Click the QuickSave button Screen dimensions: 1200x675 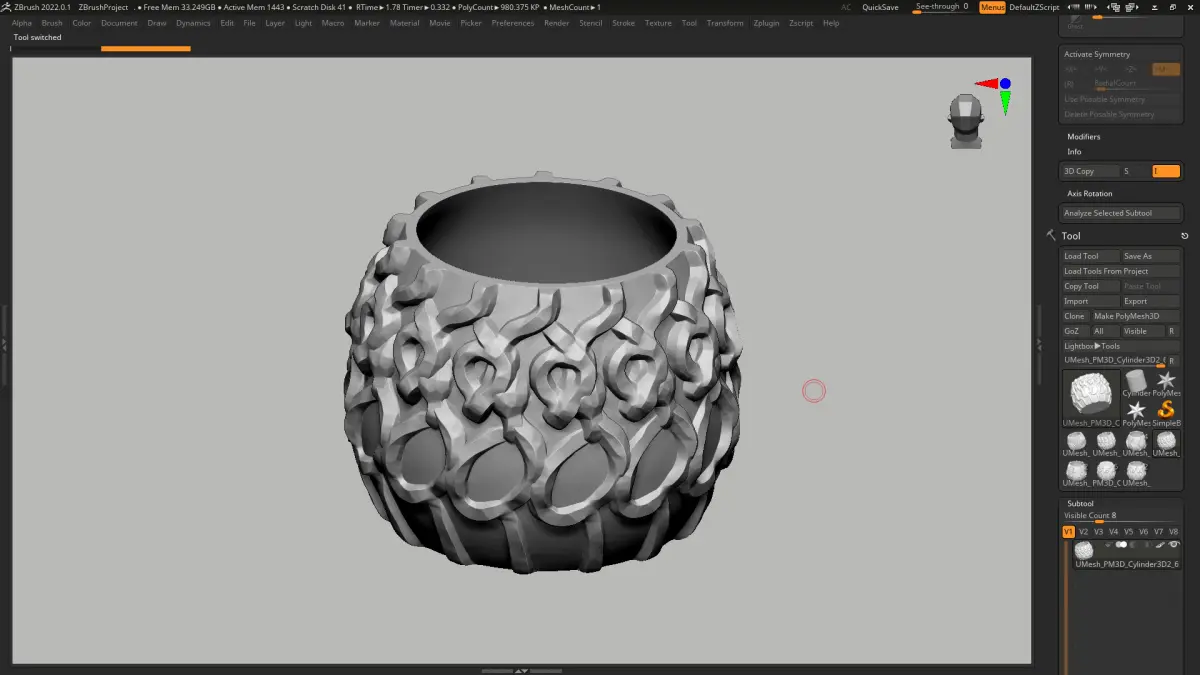point(880,7)
